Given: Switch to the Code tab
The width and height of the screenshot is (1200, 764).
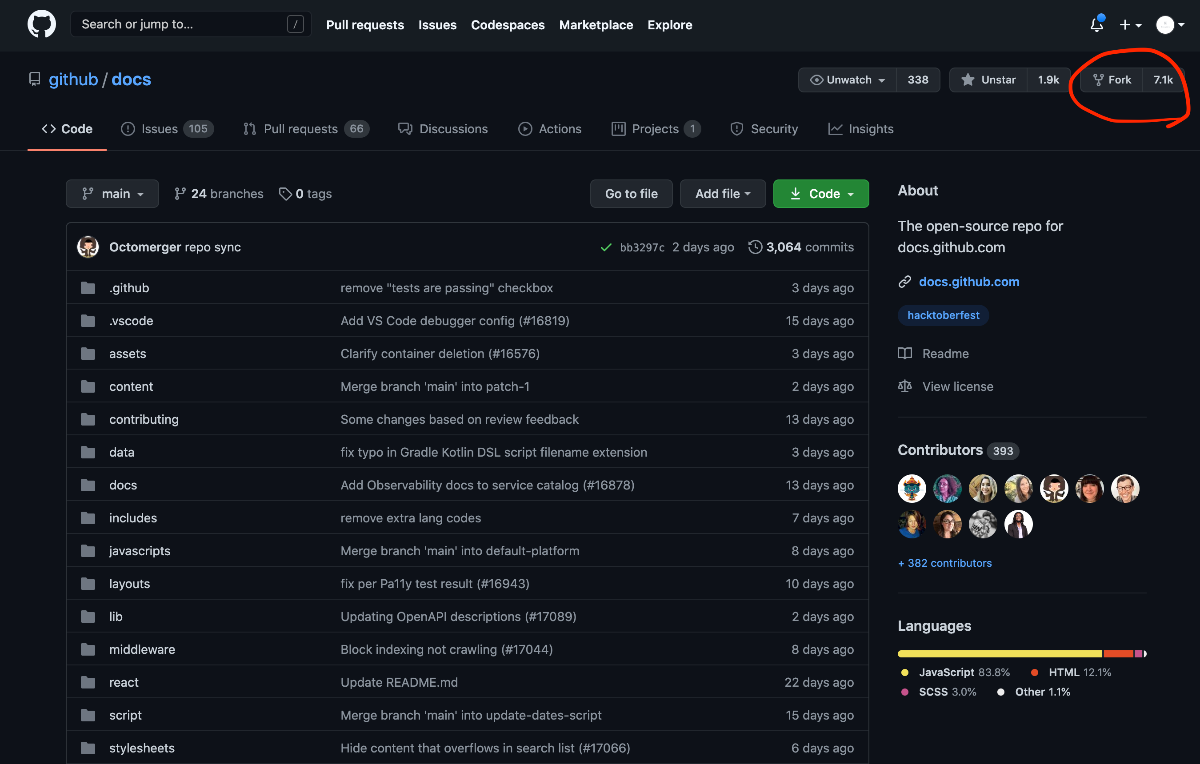Looking at the screenshot, I should pos(67,129).
